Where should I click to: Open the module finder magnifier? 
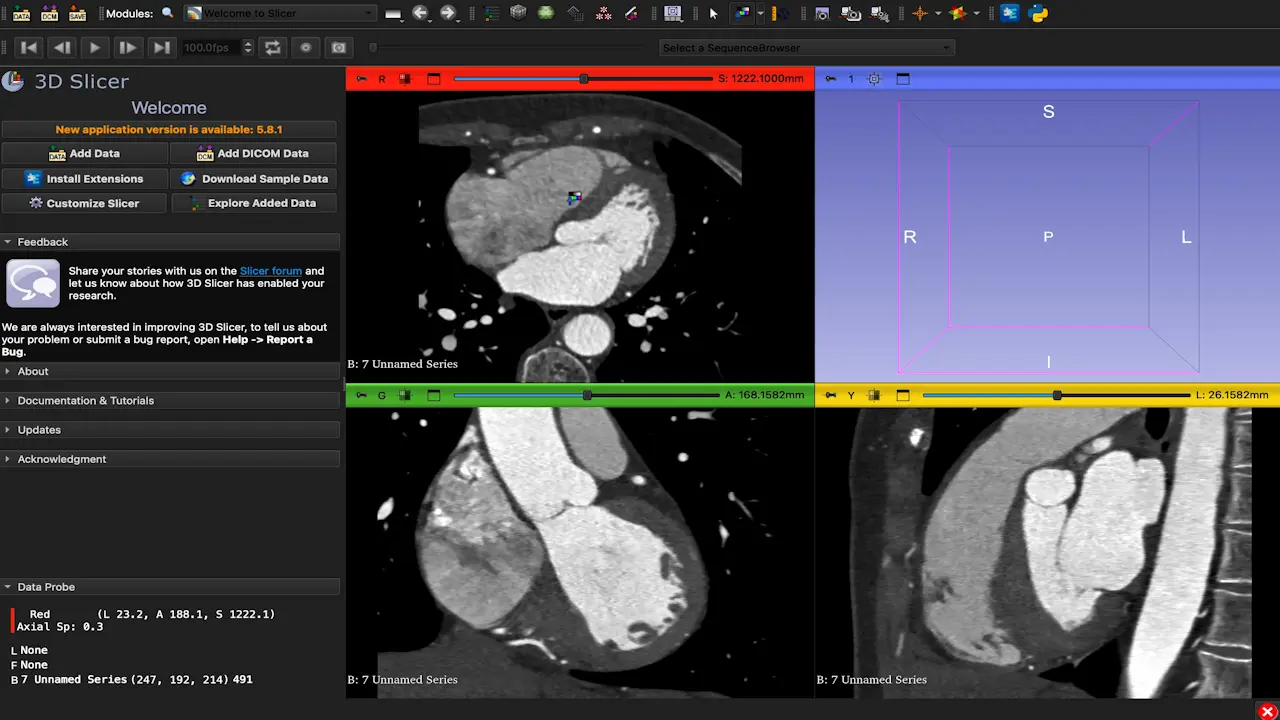click(x=167, y=14)
